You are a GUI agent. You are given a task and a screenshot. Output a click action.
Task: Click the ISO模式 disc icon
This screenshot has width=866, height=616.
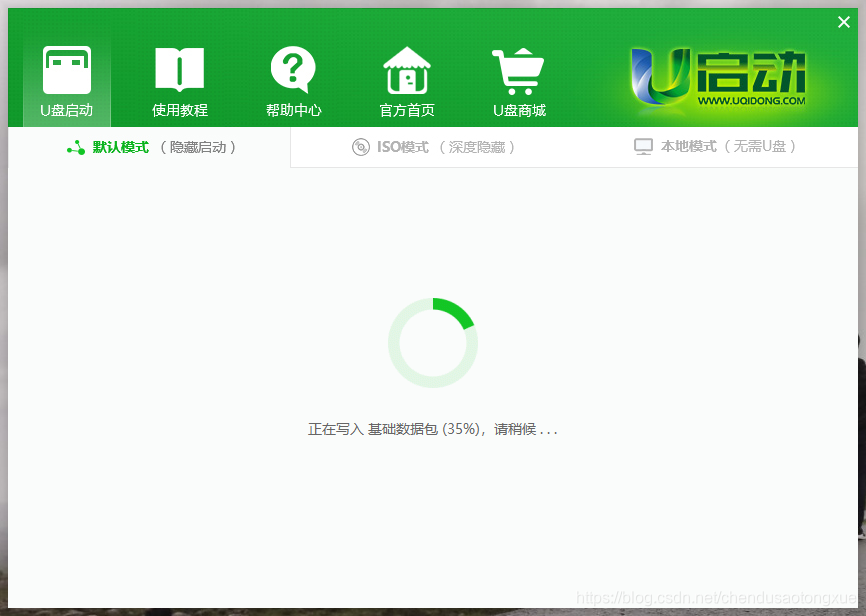click(x=360, y=146)
